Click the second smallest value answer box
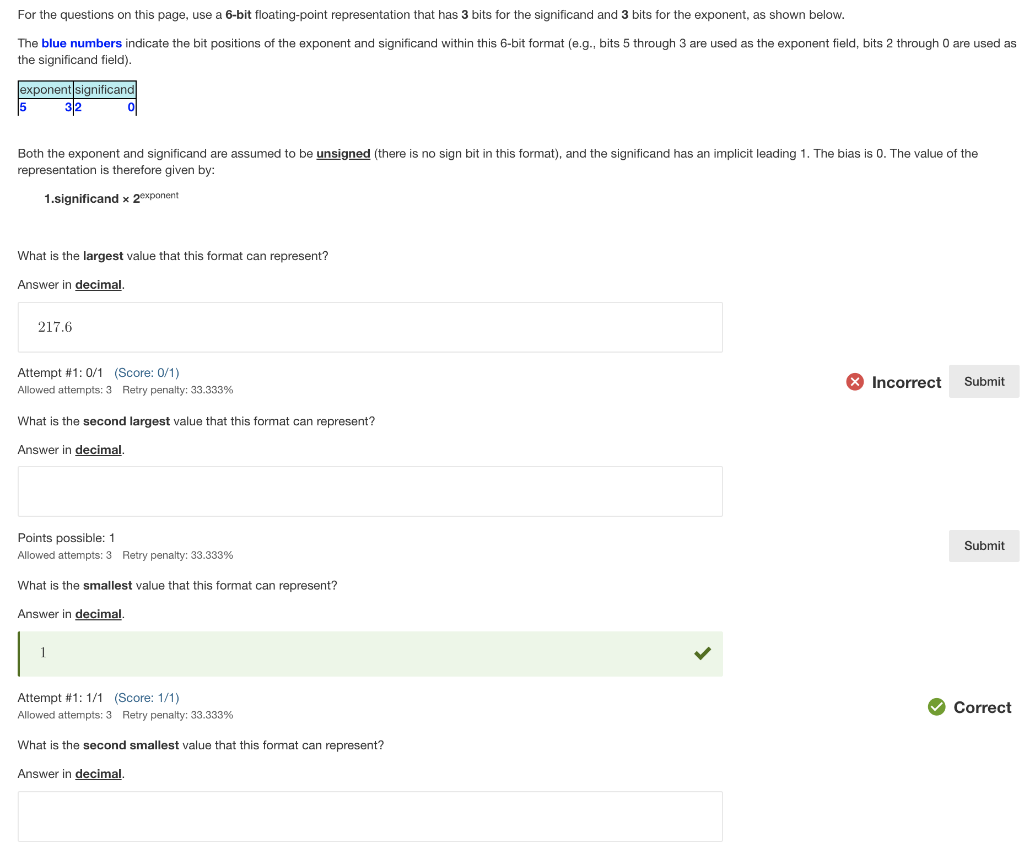 click(x=370, y=816)
